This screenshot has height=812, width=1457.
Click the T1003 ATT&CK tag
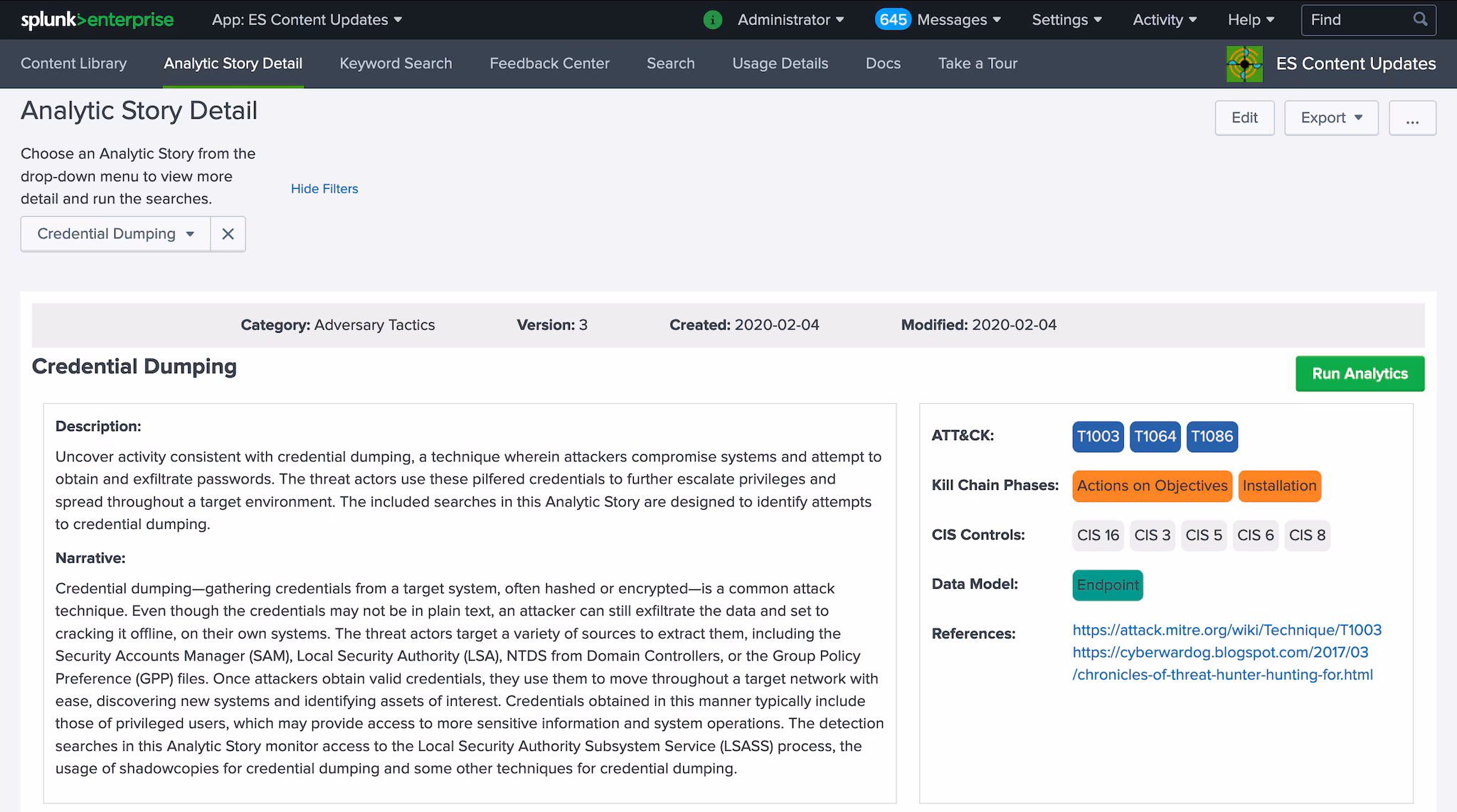click(1098, 437)
